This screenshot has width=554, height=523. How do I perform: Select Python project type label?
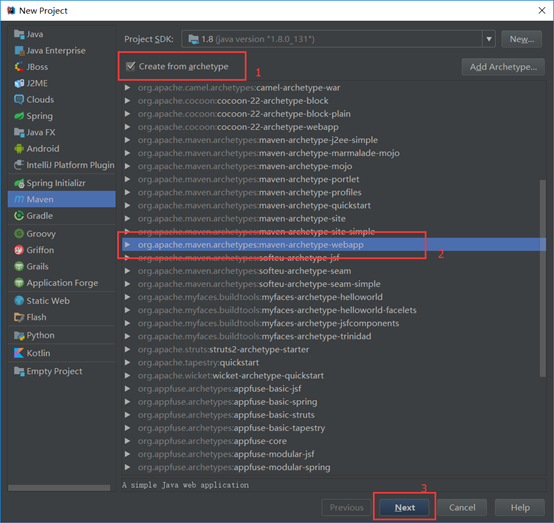41,335
